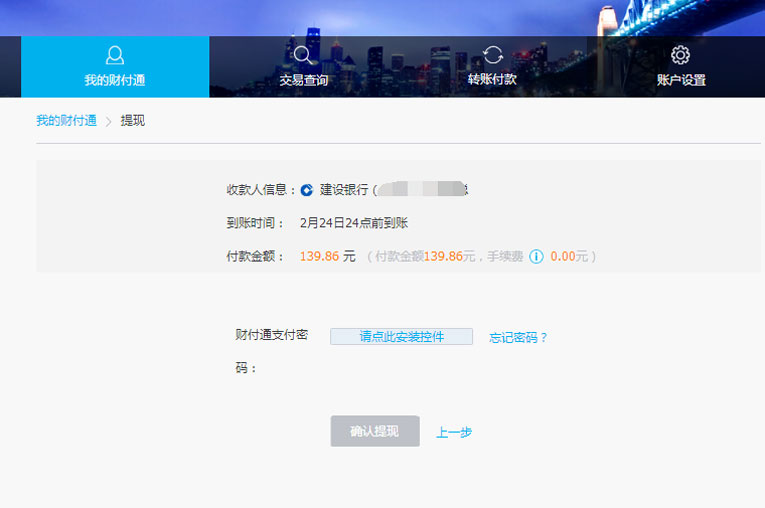This screenshot has width=765, height=508.
Task: Click the breadcrumb chevron separator before 提现
Action: pyautogui.click(x=109, y=121)
